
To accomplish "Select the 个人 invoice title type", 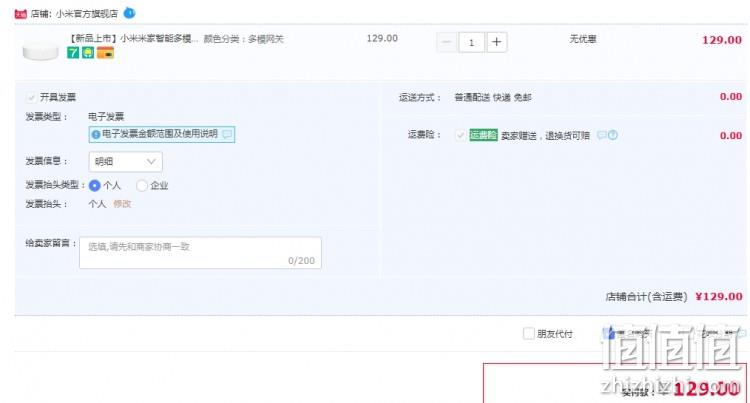I will (95, 185).
